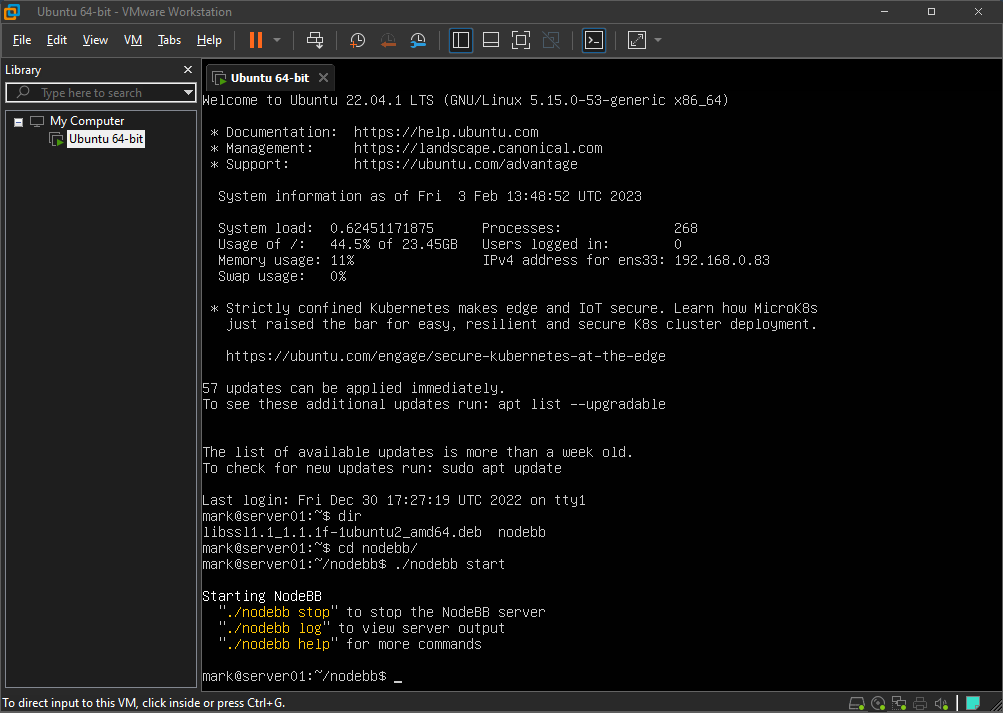Open the VM menu
This screenshot has height=713, width=1003.
click(132, 40)
